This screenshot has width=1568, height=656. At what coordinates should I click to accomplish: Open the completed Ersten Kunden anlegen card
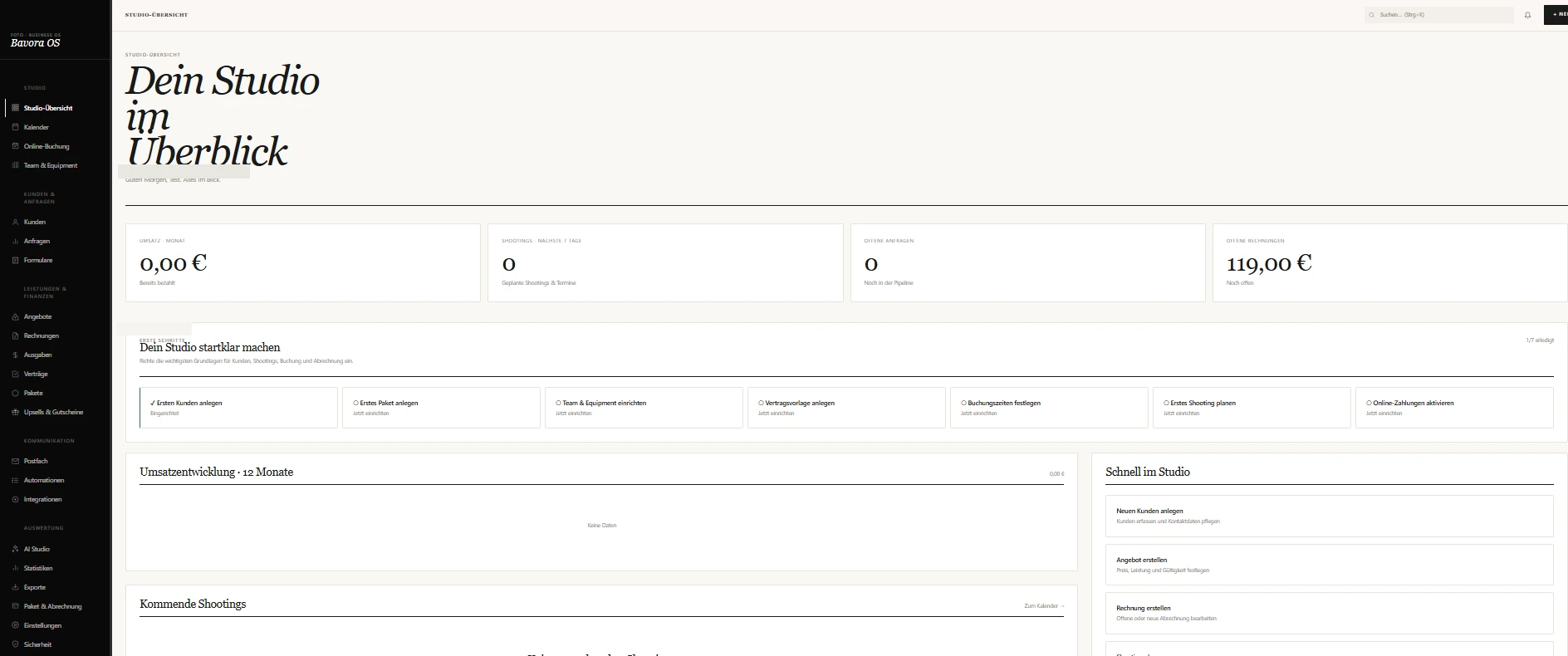tap(238, 408)
